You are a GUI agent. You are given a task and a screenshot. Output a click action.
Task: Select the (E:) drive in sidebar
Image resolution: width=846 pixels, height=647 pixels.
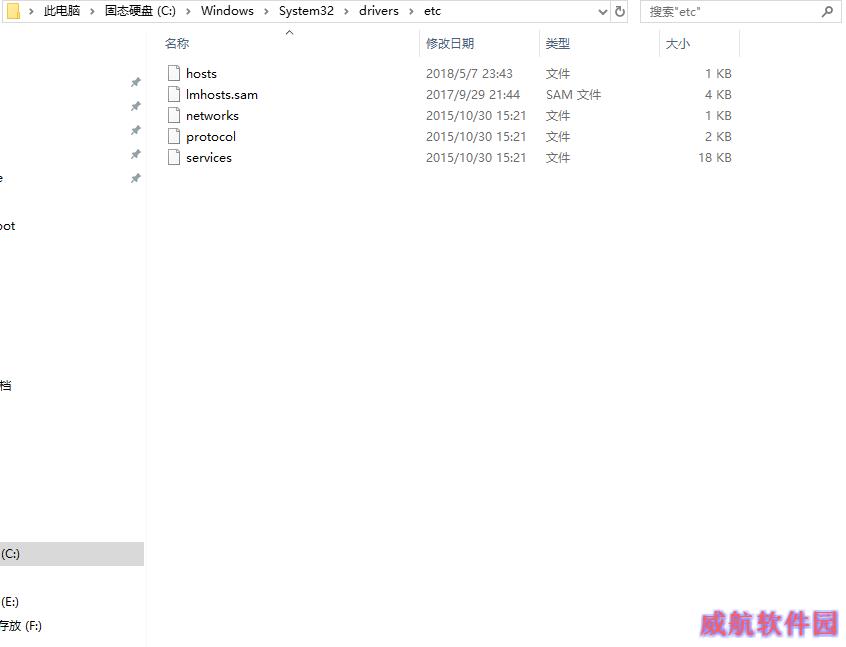(10, 602)
